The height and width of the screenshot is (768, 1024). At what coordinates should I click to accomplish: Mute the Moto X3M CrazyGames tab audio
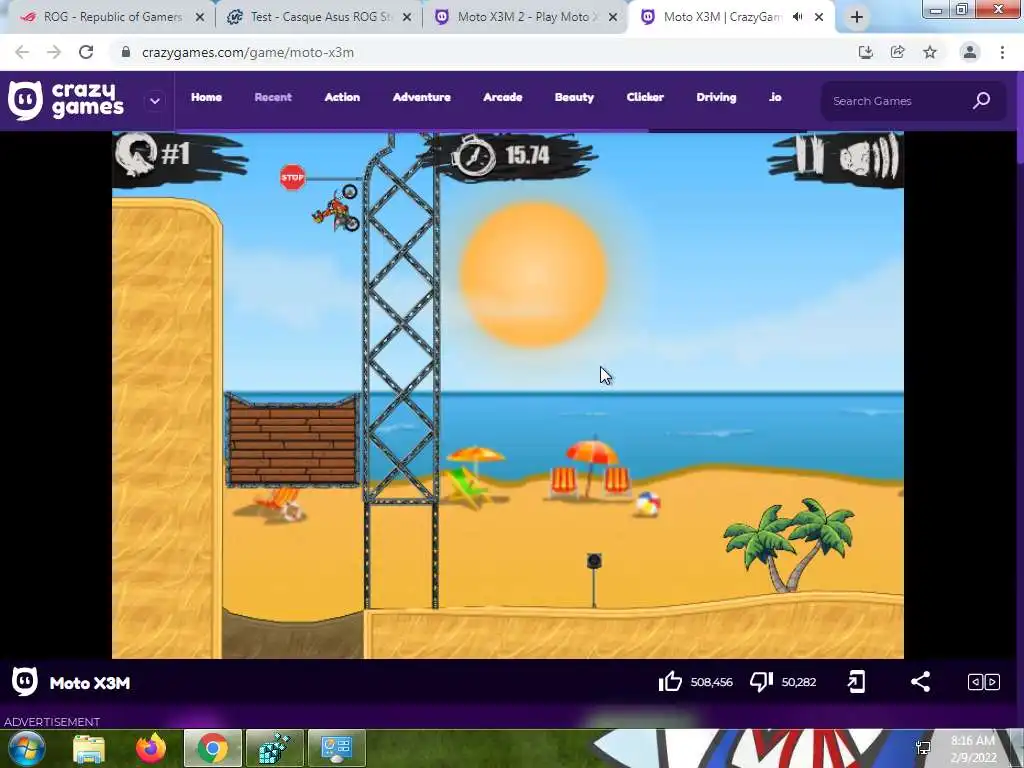[797, 17]
